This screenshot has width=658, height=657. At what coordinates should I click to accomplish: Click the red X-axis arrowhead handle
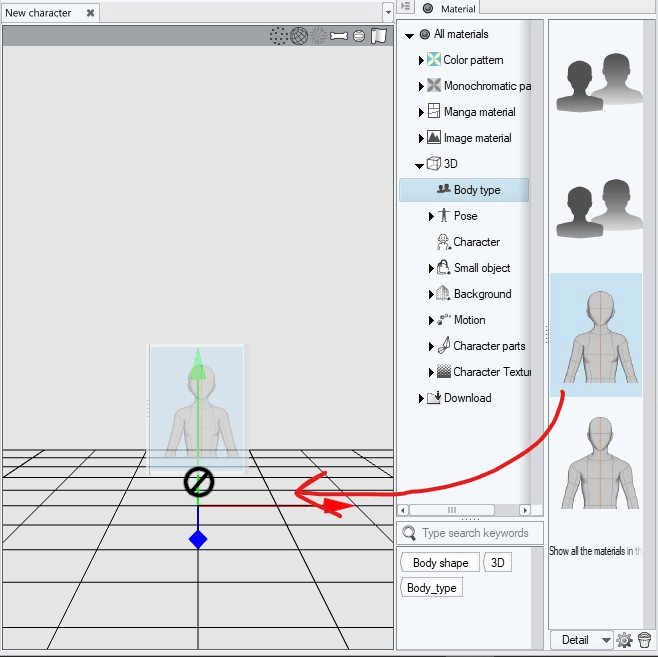pos(337,506)
